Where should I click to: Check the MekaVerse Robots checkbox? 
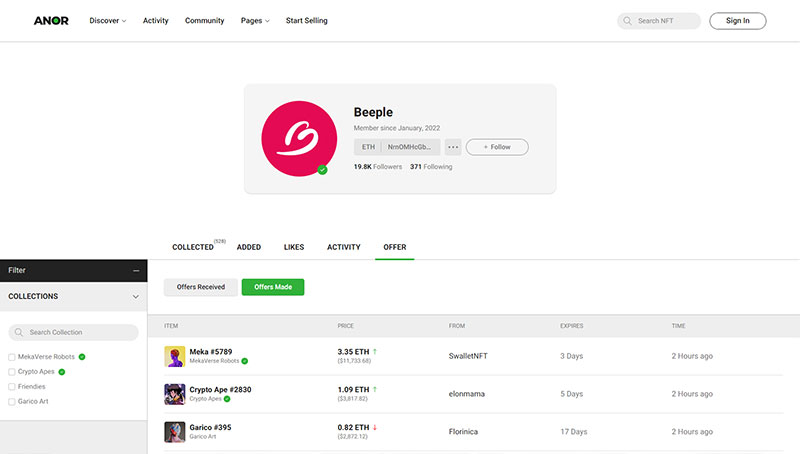tap(12, 357)
